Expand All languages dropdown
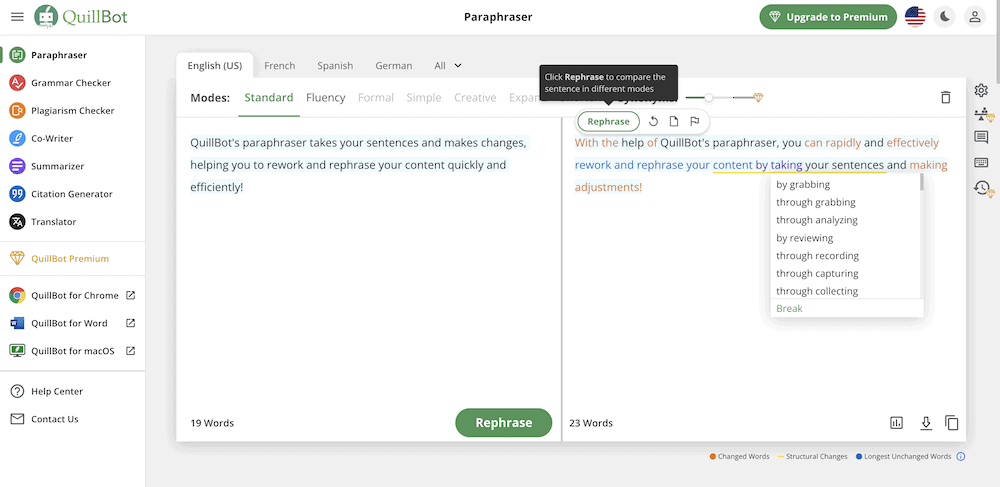Viewport: 1000px width, 487px height. point(448,66)
